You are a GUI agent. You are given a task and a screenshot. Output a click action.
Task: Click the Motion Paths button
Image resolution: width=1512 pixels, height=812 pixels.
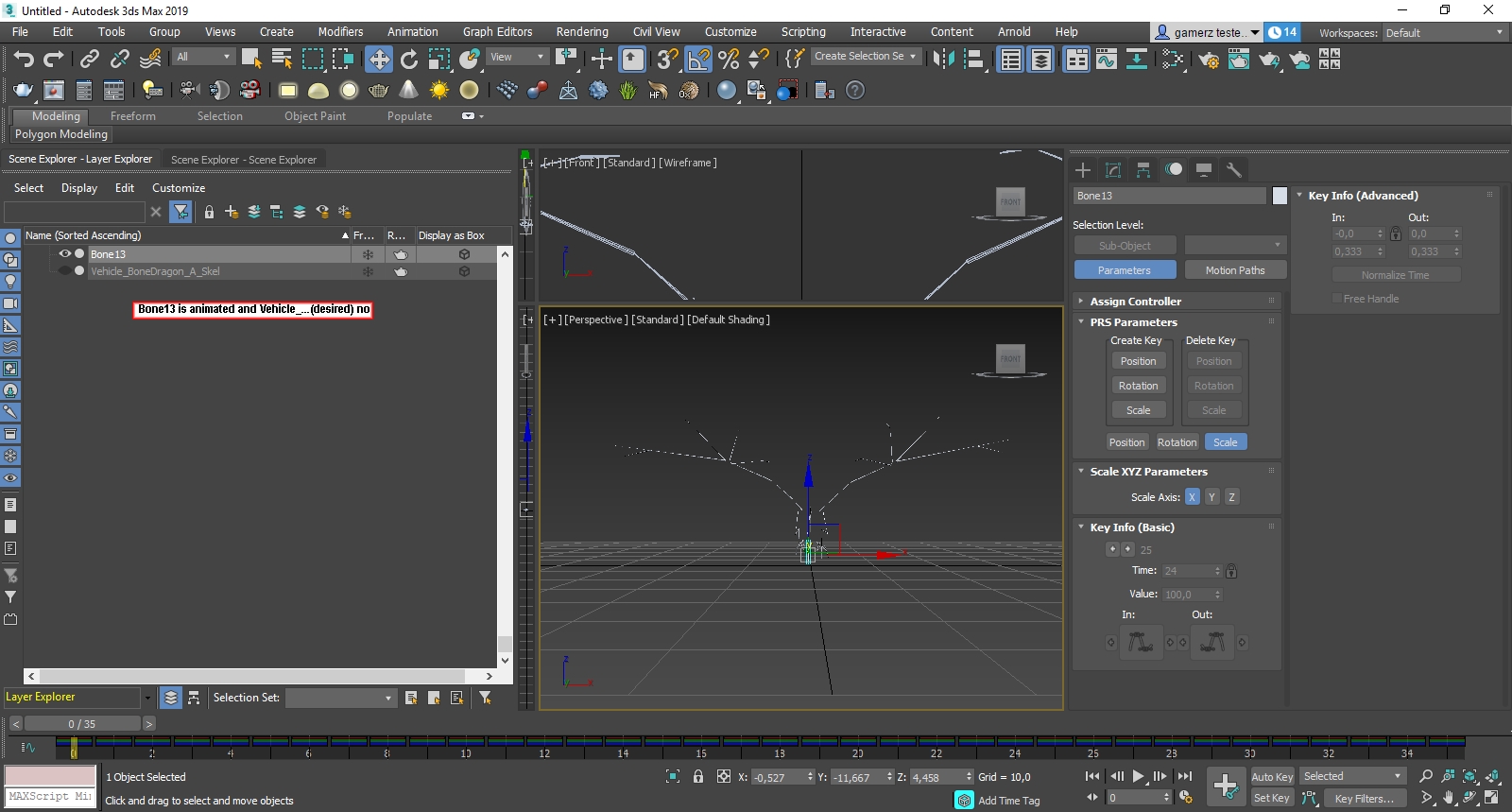(x=1234, y=270)
